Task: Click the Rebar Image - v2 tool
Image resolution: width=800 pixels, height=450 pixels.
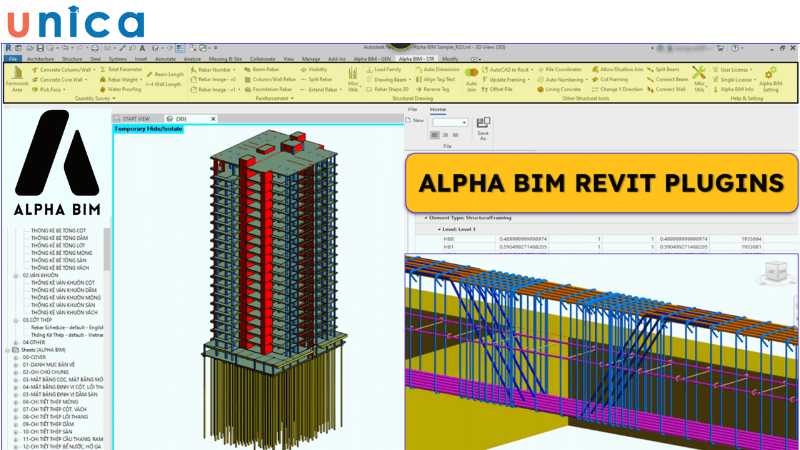Action: [213, 80]
